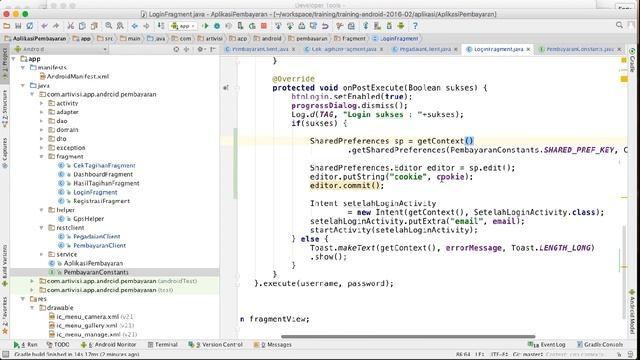Open the Help question mark icon
This screenshot has width=640, height=360.
click(415, 26)
